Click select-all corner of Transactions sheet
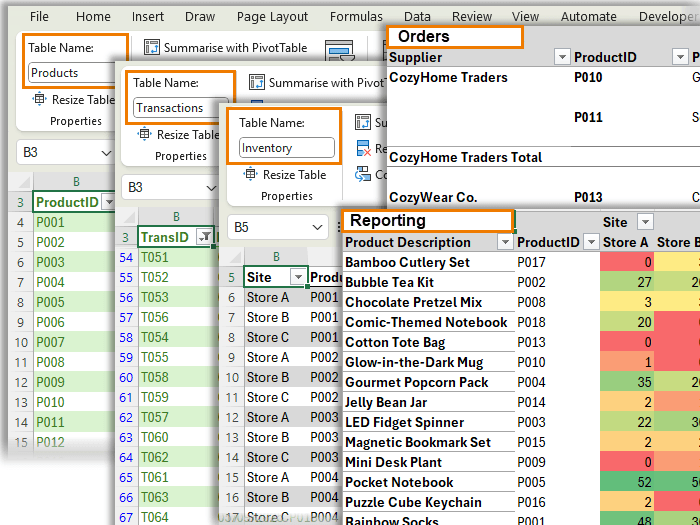The image size is (700, 525). 127,217
